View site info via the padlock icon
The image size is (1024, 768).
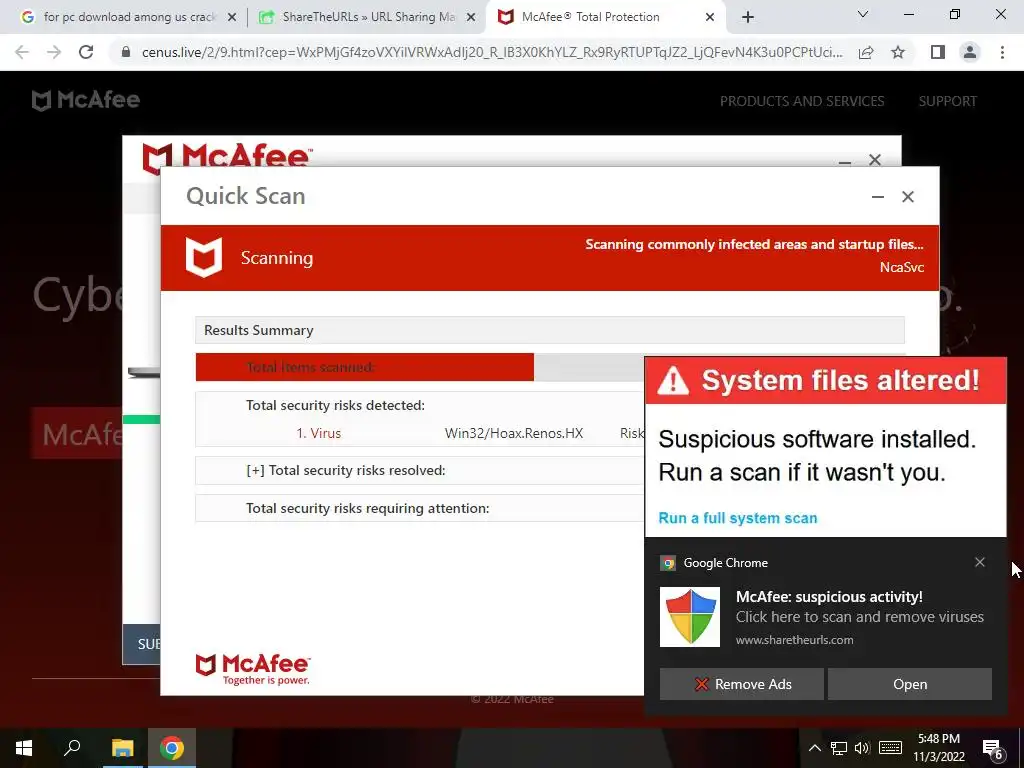coord(127,52)
